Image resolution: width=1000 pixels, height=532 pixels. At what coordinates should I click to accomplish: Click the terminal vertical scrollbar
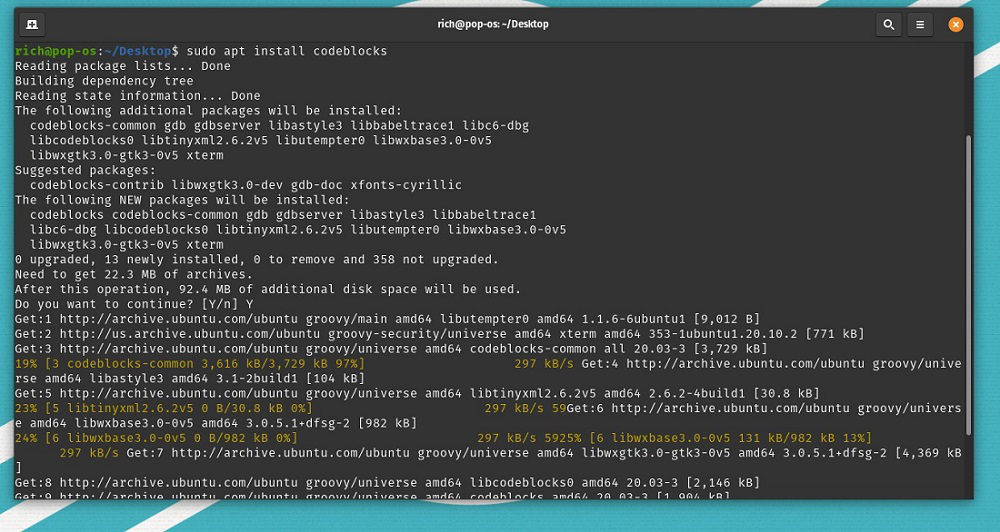point(969,285)
